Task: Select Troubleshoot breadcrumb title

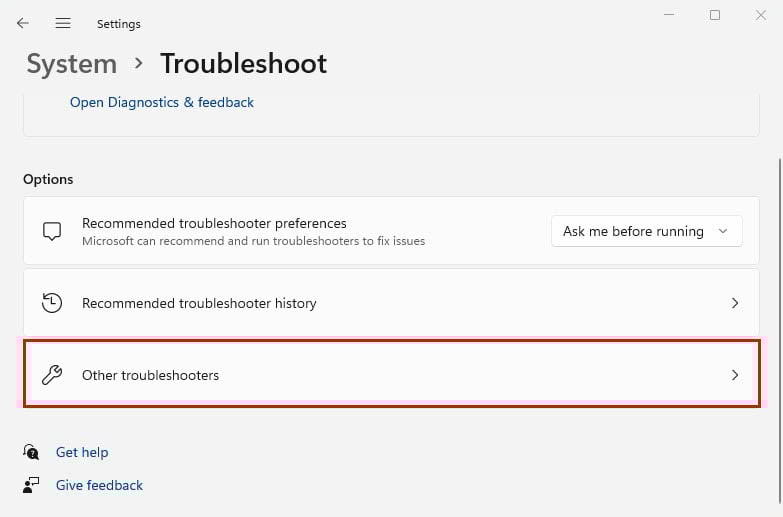Action: 244,64
